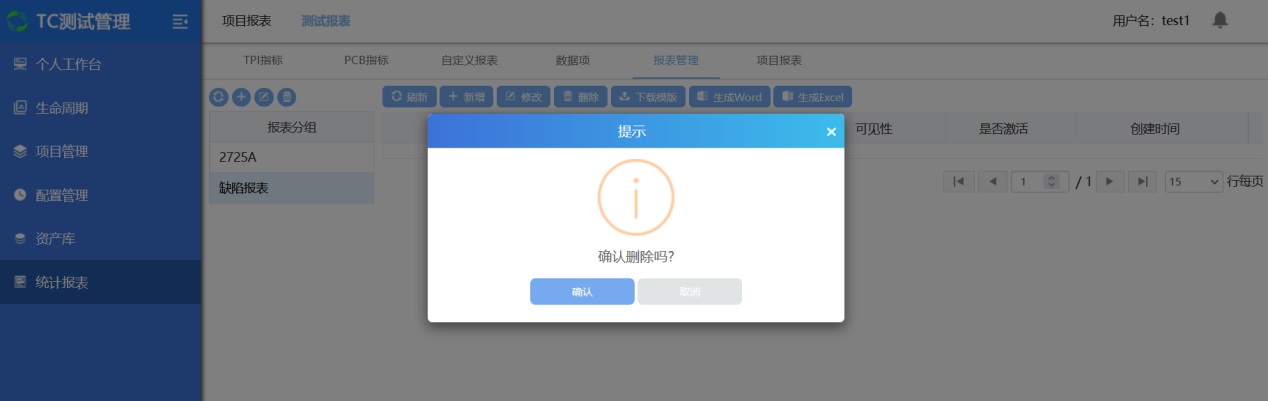Click the 删除 toolbar button
1268x401 pixels.
pyautogui.click(x=580, y=97)
